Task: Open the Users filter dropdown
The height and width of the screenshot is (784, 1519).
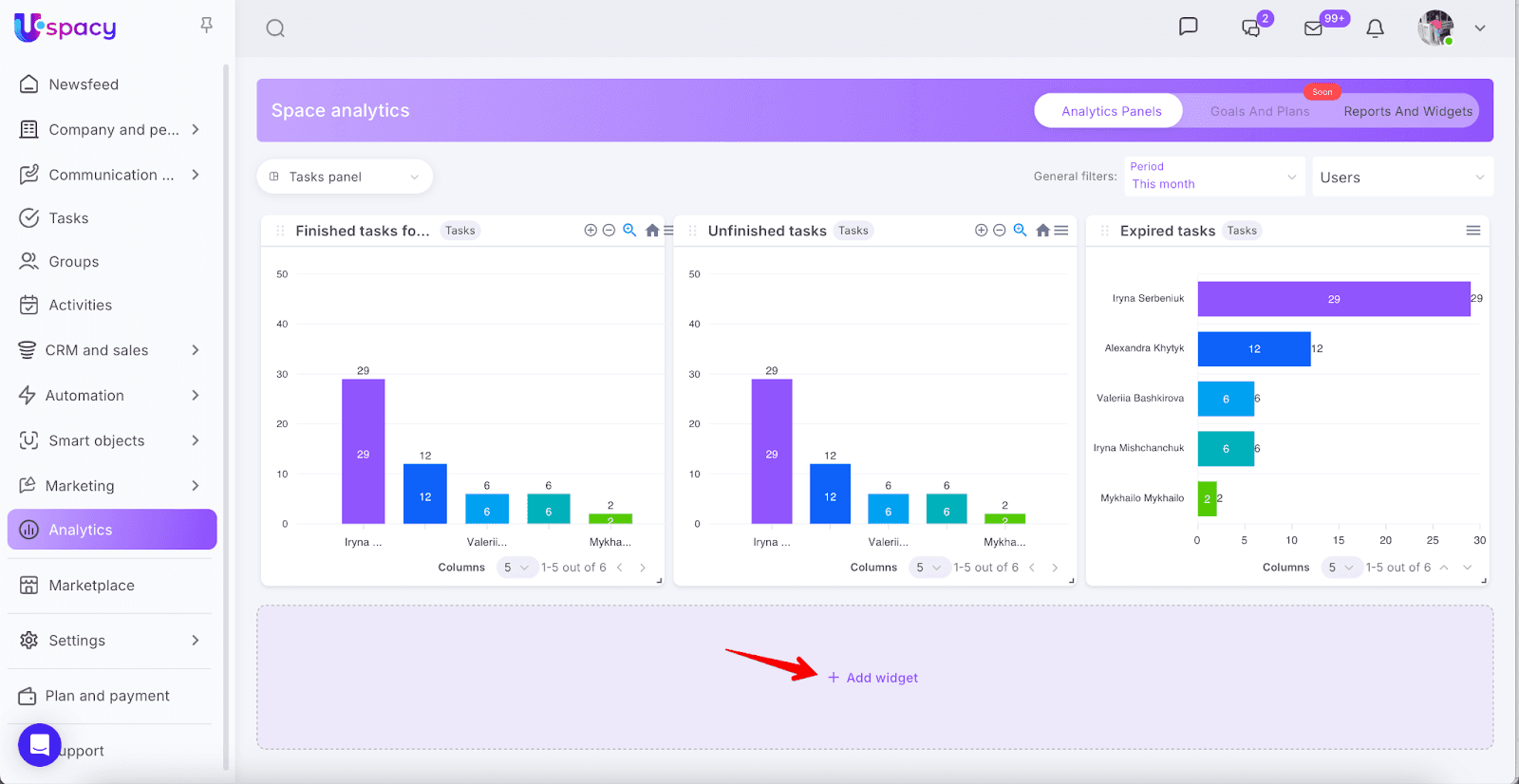Action: 1401,177
